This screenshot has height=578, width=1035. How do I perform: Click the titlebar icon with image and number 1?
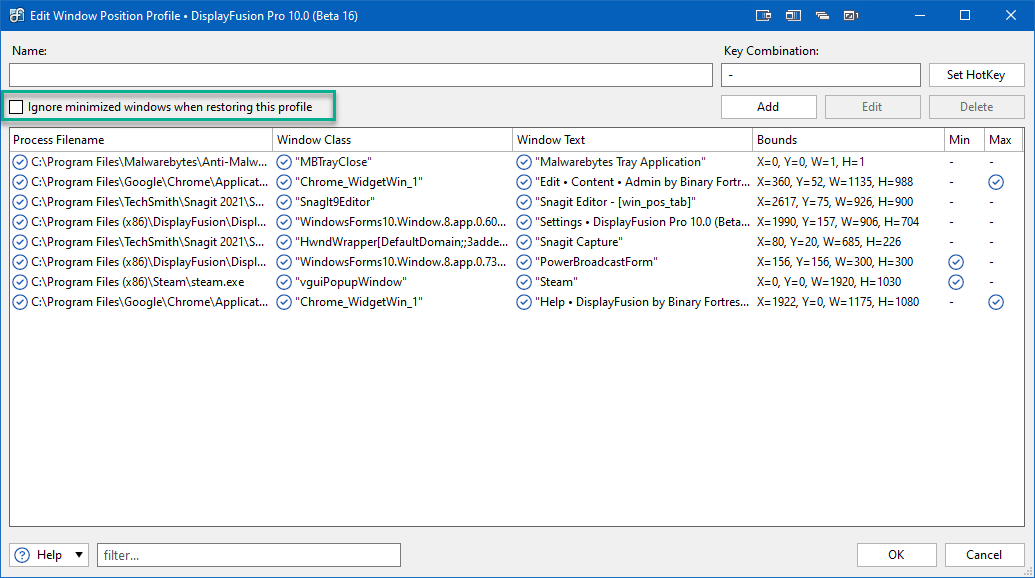coord(851,15)
